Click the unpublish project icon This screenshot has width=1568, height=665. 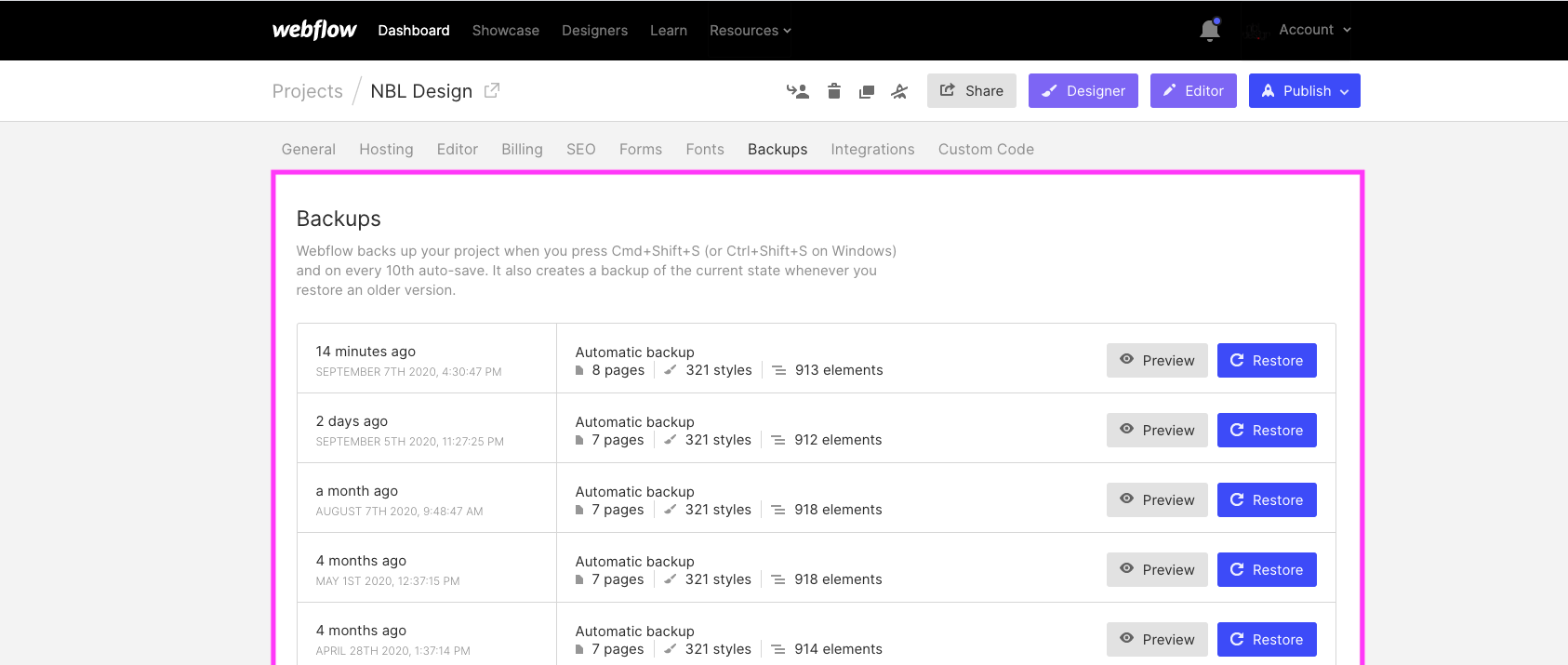click(x=899, y=91)
